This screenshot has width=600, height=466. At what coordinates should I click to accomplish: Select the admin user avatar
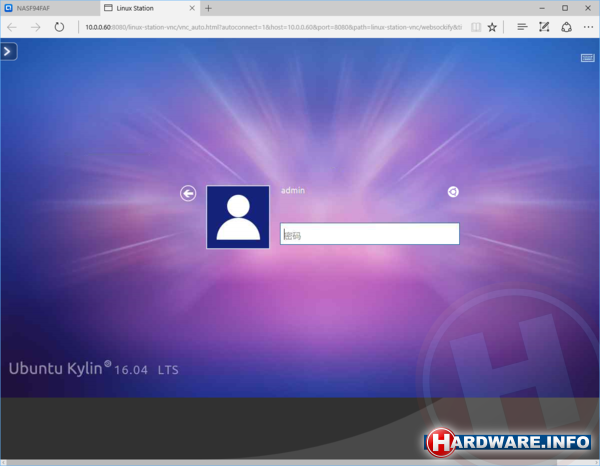click(238, 217)
